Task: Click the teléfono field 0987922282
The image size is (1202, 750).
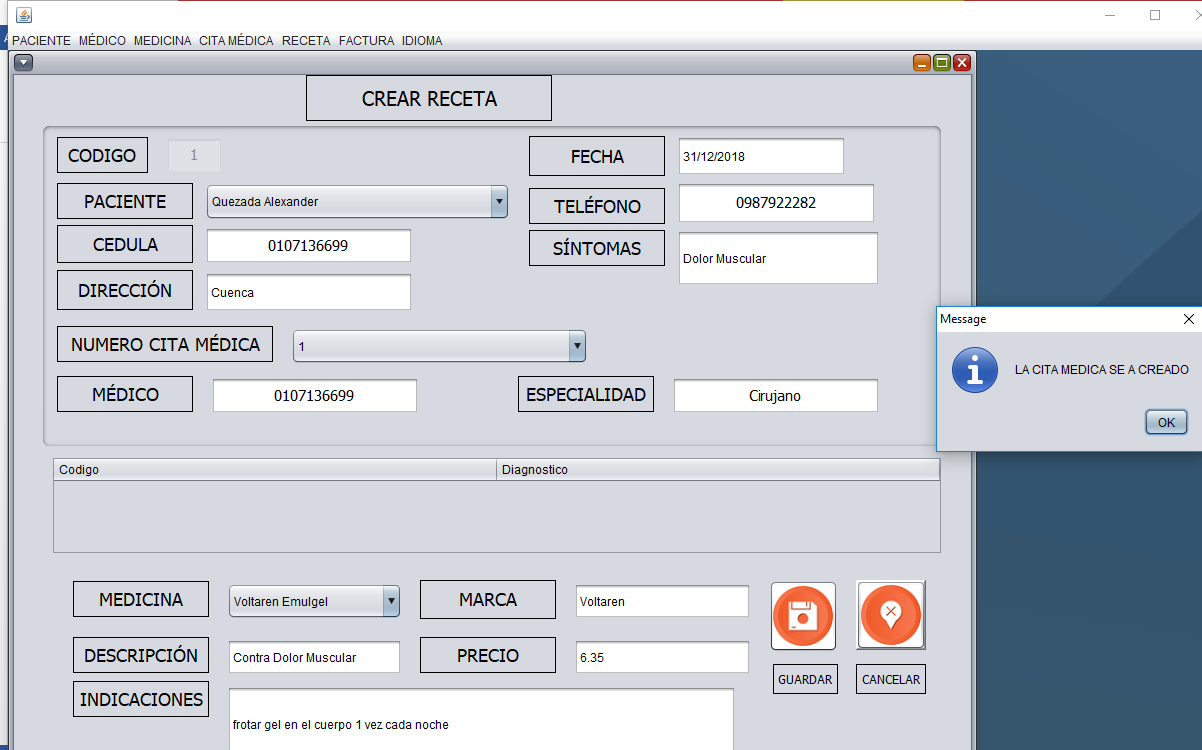Action: pos(776,203)
